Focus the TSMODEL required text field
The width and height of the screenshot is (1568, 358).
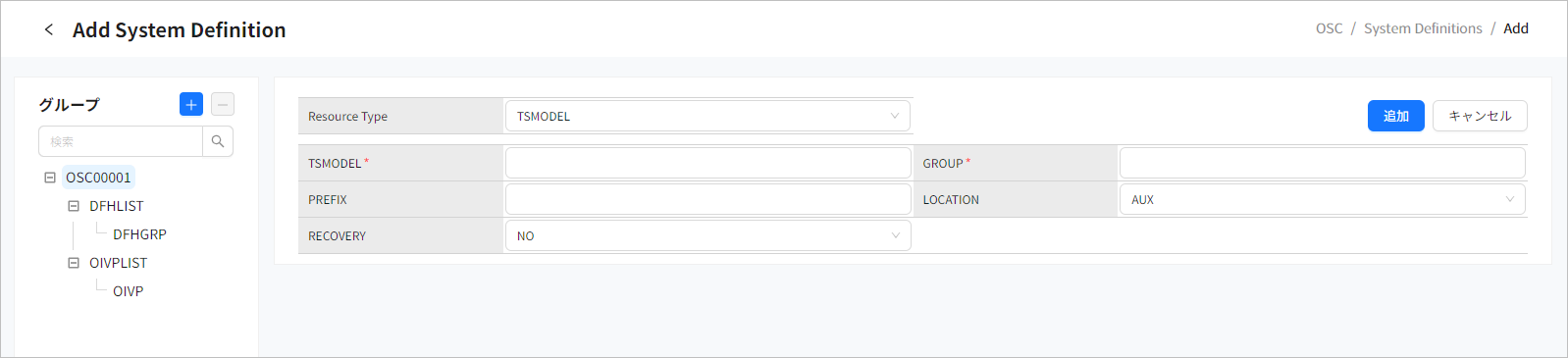point(707,163)
